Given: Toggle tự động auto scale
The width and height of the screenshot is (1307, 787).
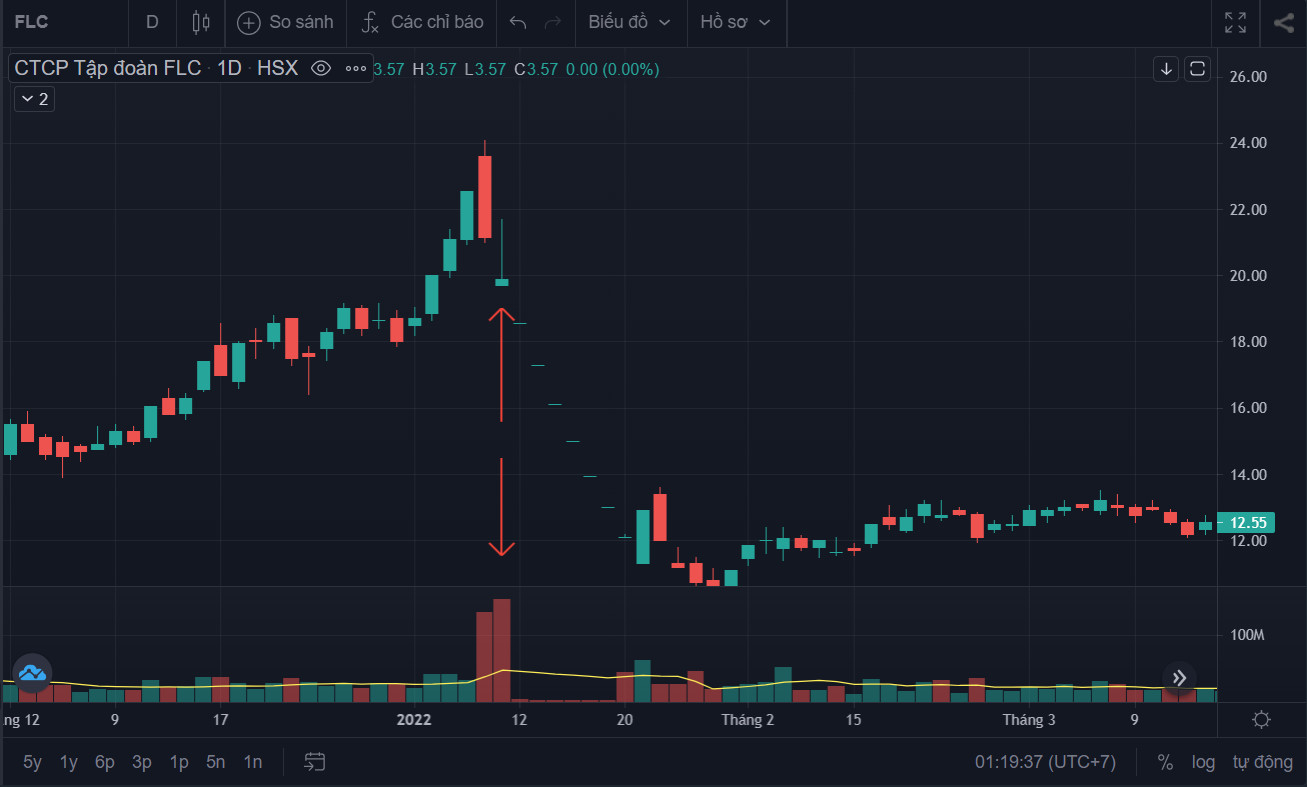Looking at the screenshot, I should (x=1262, y=762).
